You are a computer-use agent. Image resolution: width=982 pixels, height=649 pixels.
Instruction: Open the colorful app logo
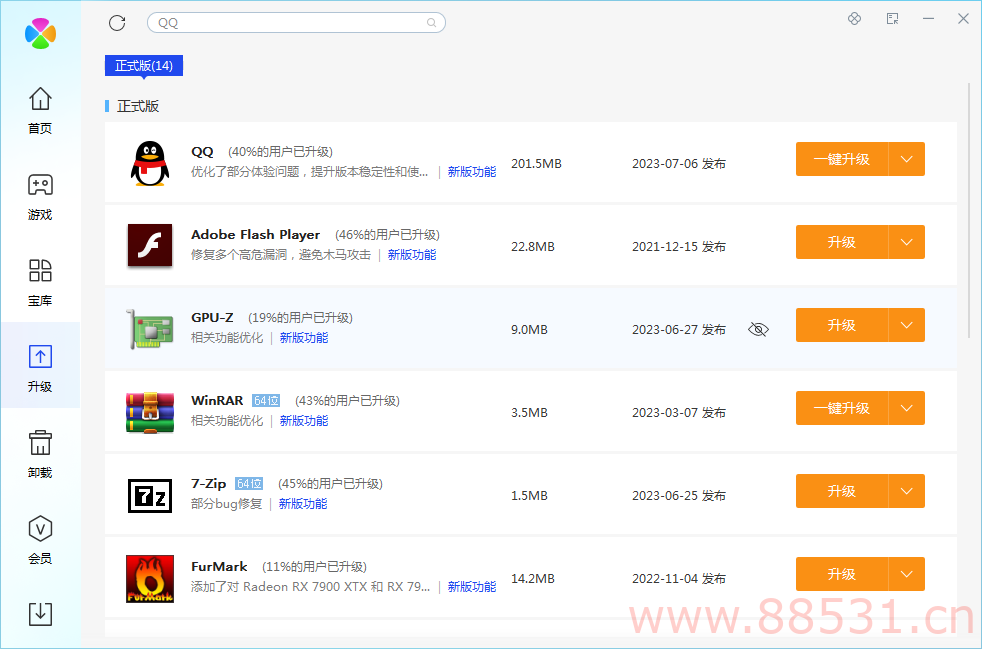point(40,33)
